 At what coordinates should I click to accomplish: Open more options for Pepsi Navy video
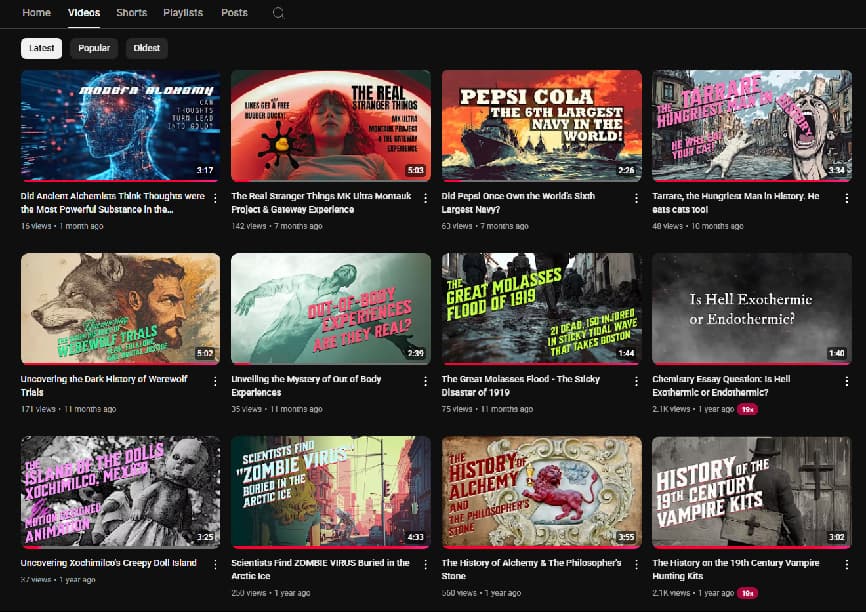coord(636,198)
